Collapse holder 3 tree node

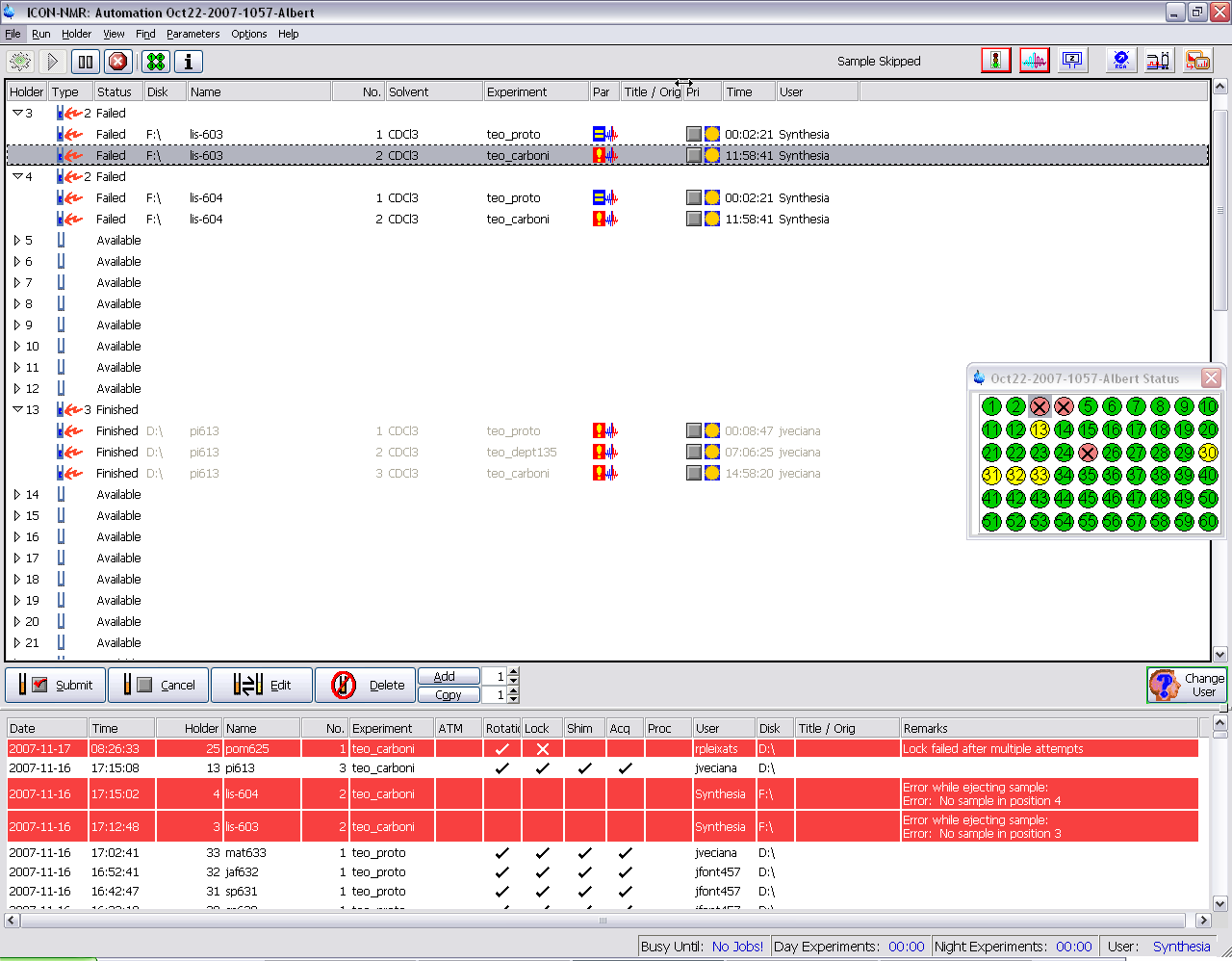click(17, 113)
